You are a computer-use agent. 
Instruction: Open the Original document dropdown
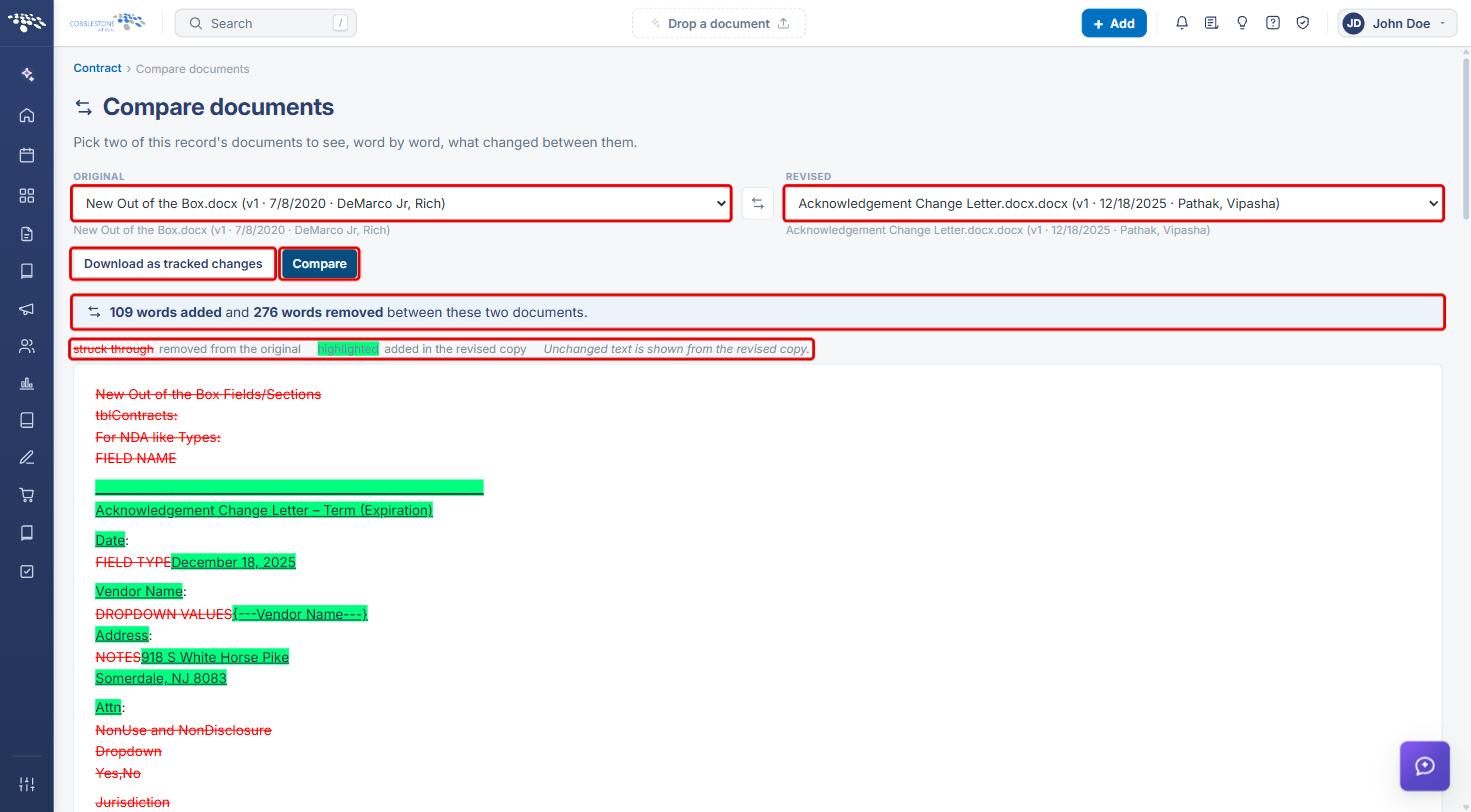(x=401, y=203)
